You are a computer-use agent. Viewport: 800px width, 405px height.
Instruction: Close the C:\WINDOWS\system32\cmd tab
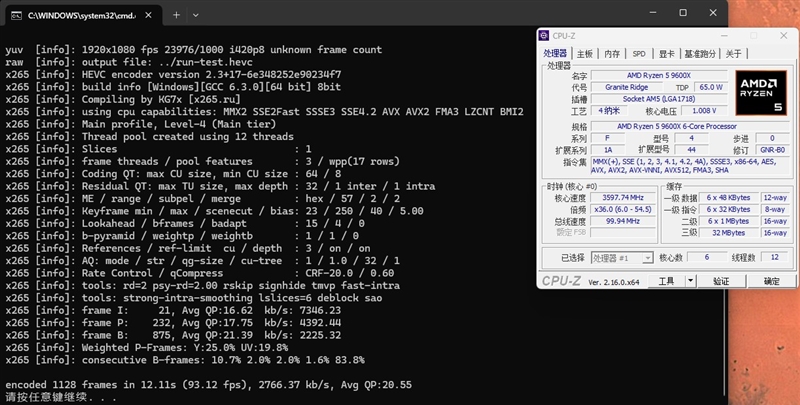coord(151,15)
